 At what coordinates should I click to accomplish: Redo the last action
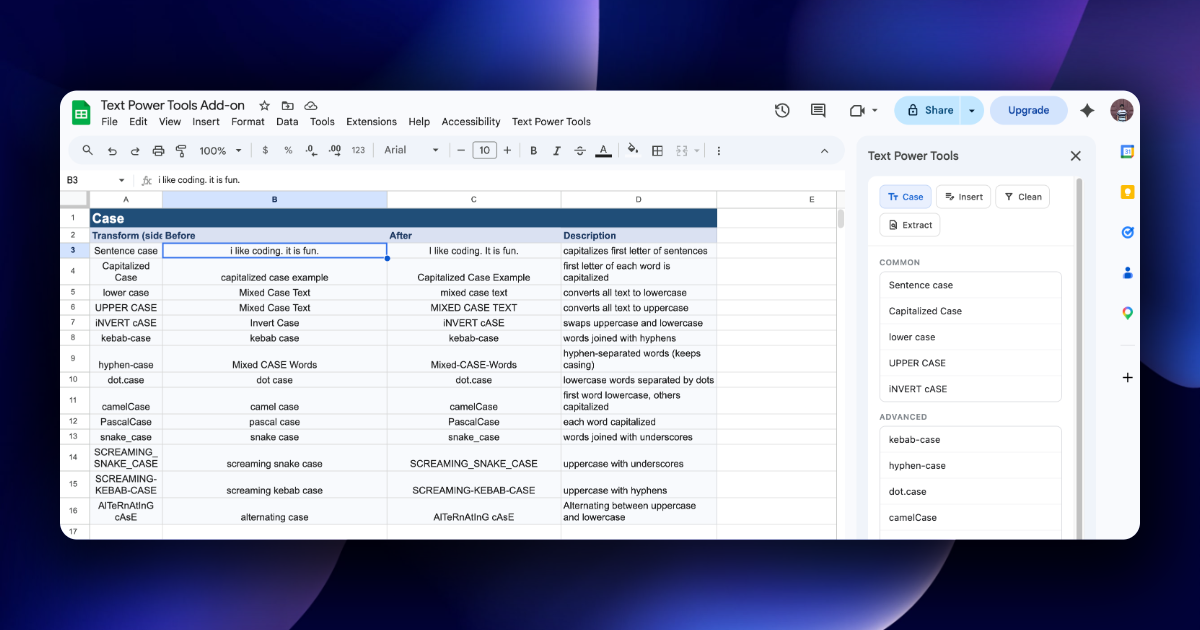tap(135, 150)
